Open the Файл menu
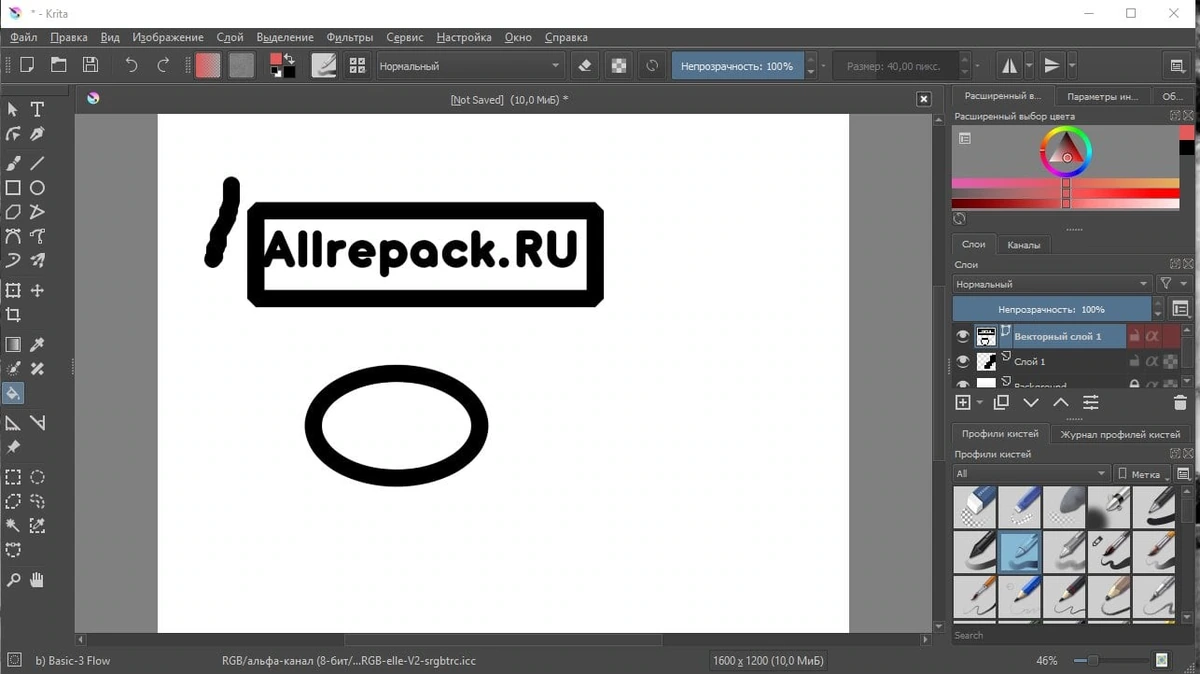Screen dimensions: 1200x674 [24, 37]
